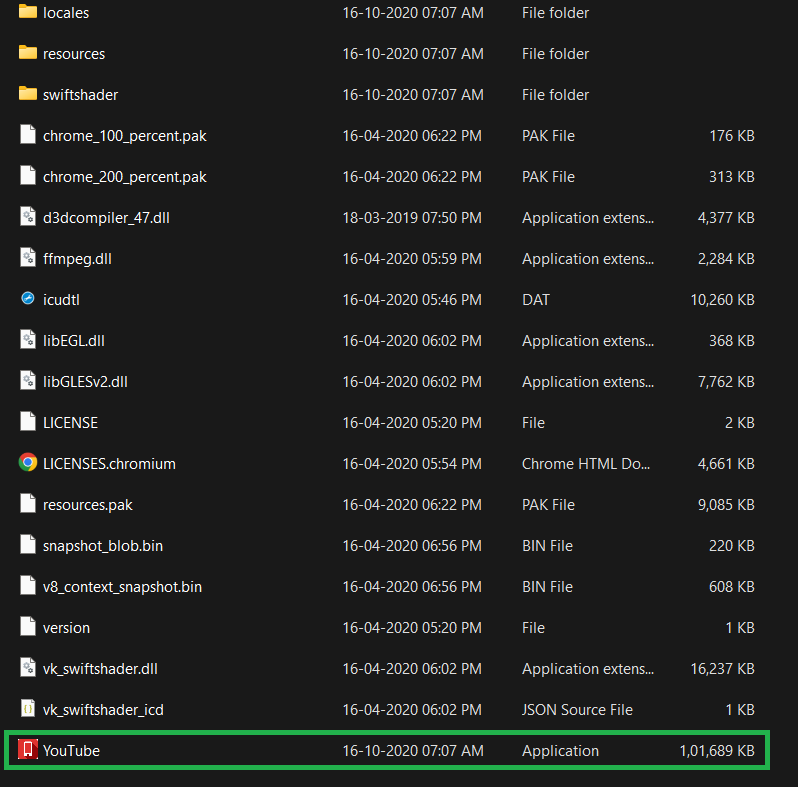This screenshot has width=798, height=787.
Task: Click the 368 KB size value
Action: click(732, 341)
